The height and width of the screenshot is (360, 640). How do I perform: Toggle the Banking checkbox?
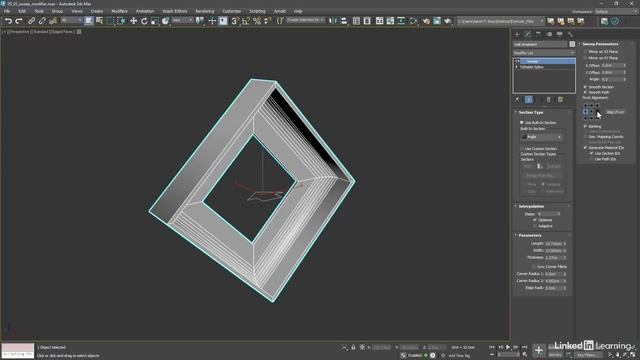point(585,127)
